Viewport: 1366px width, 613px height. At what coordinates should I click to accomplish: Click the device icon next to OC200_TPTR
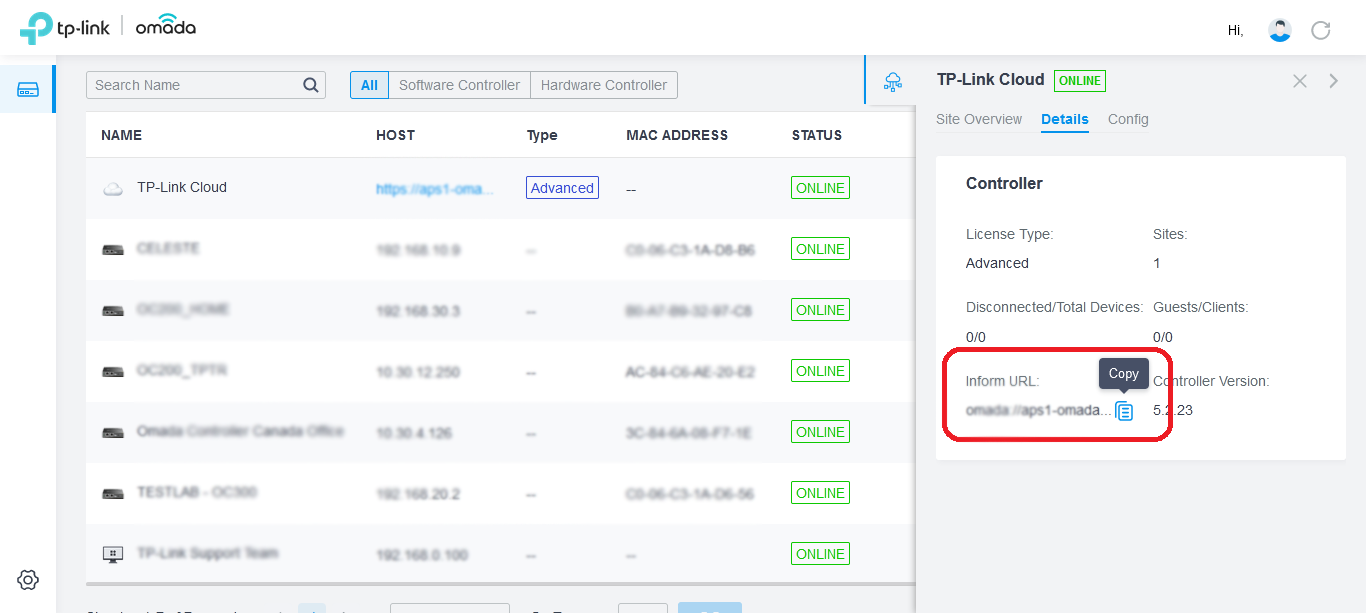(x=112, y=371)
